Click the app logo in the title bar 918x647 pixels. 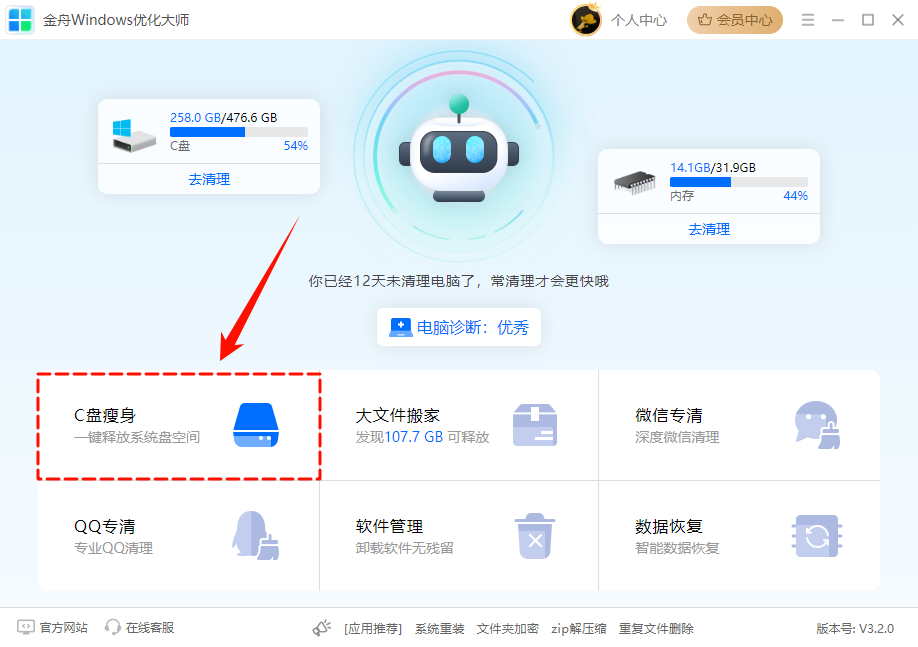[x=20, y=19]
